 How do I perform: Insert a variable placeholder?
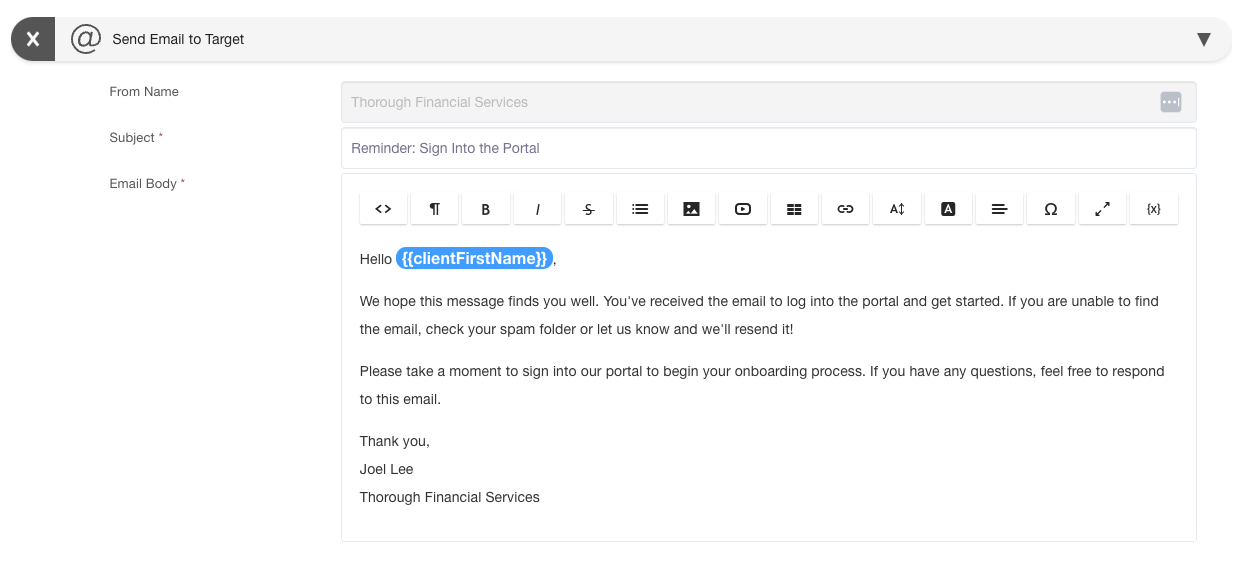point(1153,209)
